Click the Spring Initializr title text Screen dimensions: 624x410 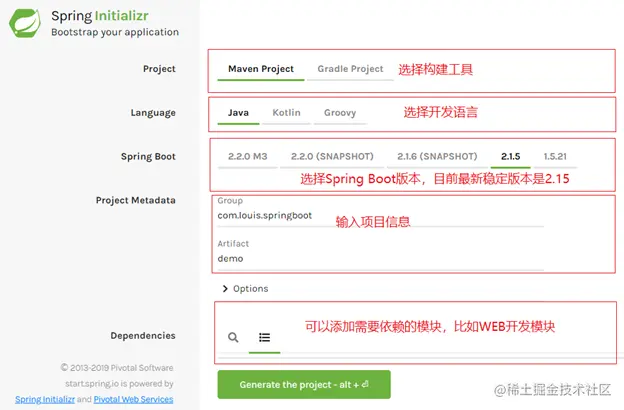(100, 16)
